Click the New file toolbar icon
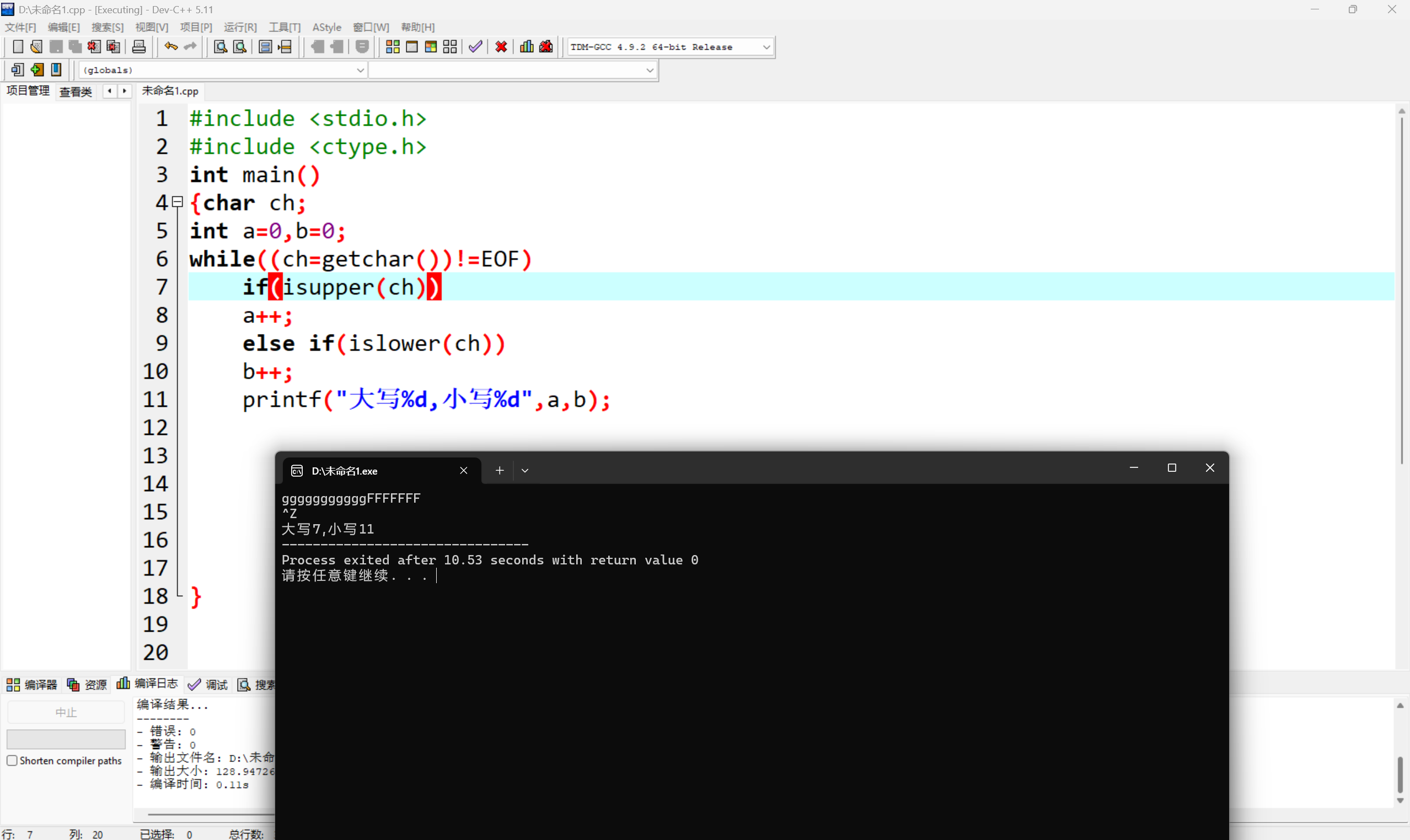Image resolution: width=1410 pixels, height=840 pixels. pyautogui.click(x=18, y=47)
